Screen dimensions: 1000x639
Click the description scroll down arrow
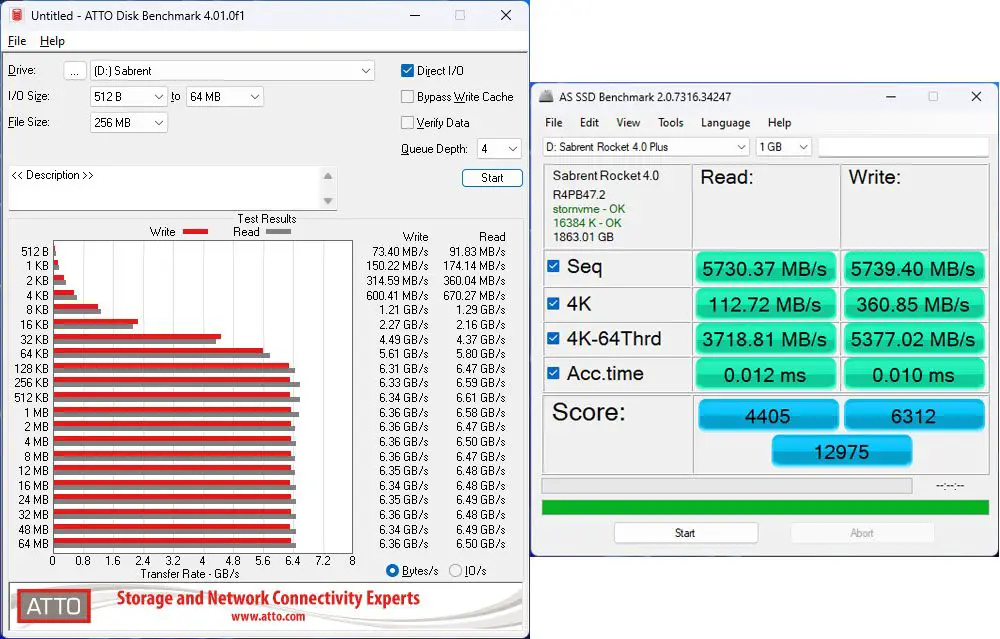point(328,201)
